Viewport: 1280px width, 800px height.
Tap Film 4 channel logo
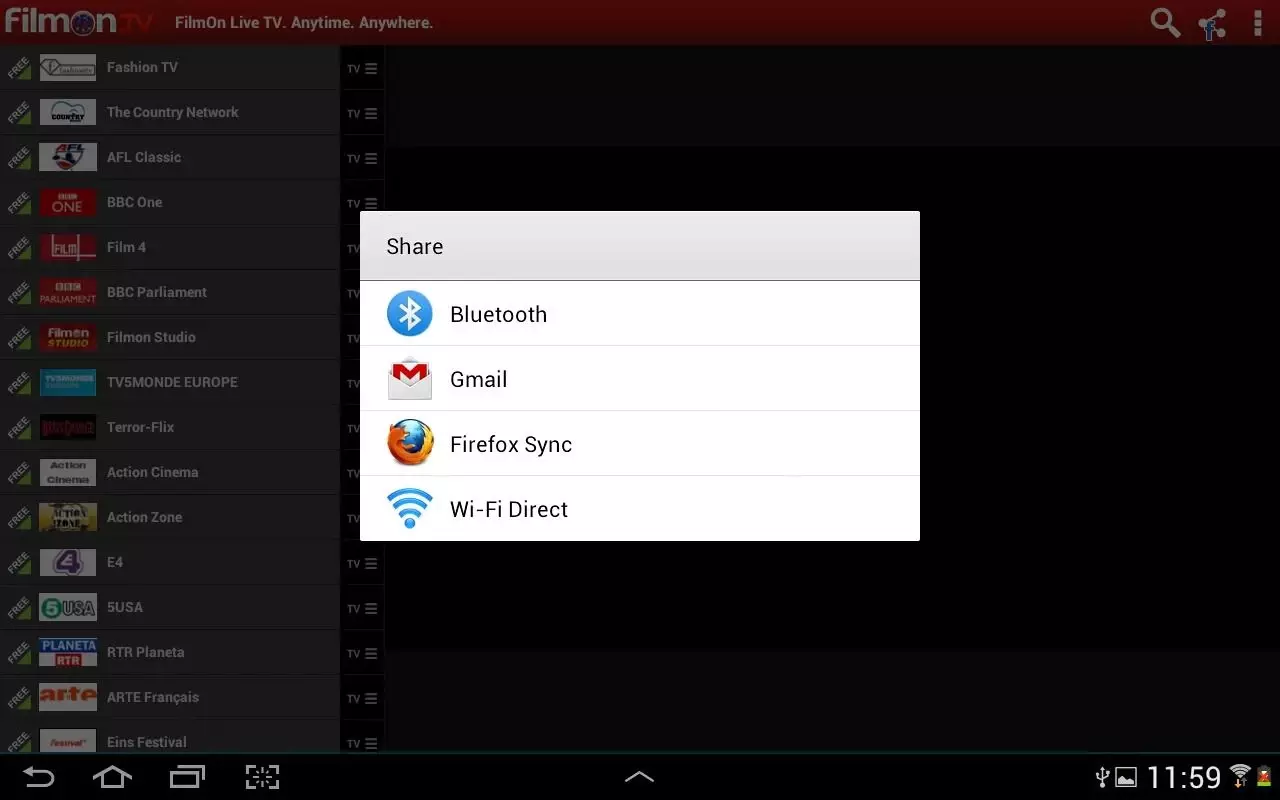(68, 247)
